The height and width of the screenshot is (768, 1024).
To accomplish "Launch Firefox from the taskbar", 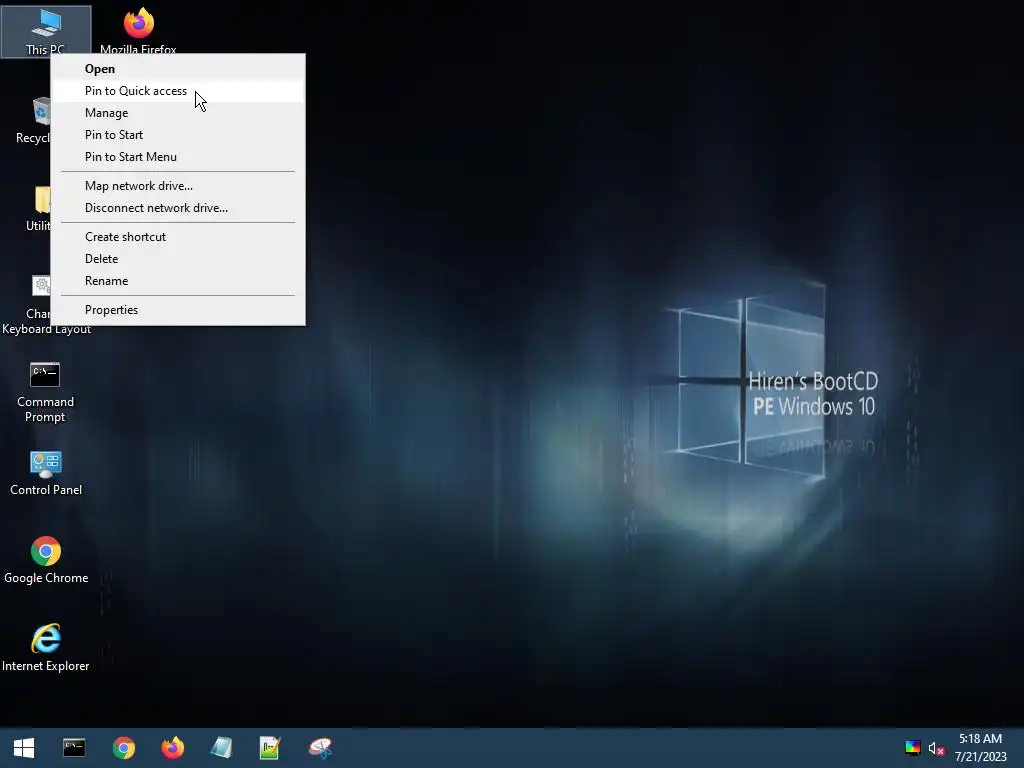I will click(172, 748).
